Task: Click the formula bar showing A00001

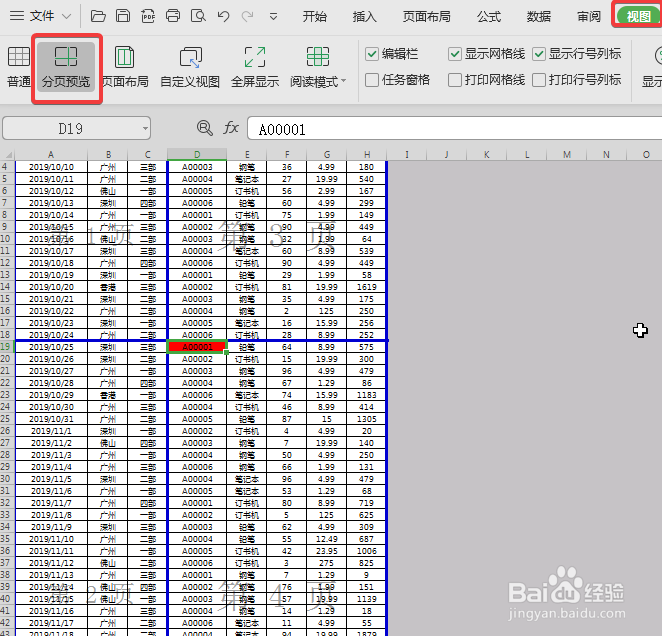Action: [x=454, y=129]
